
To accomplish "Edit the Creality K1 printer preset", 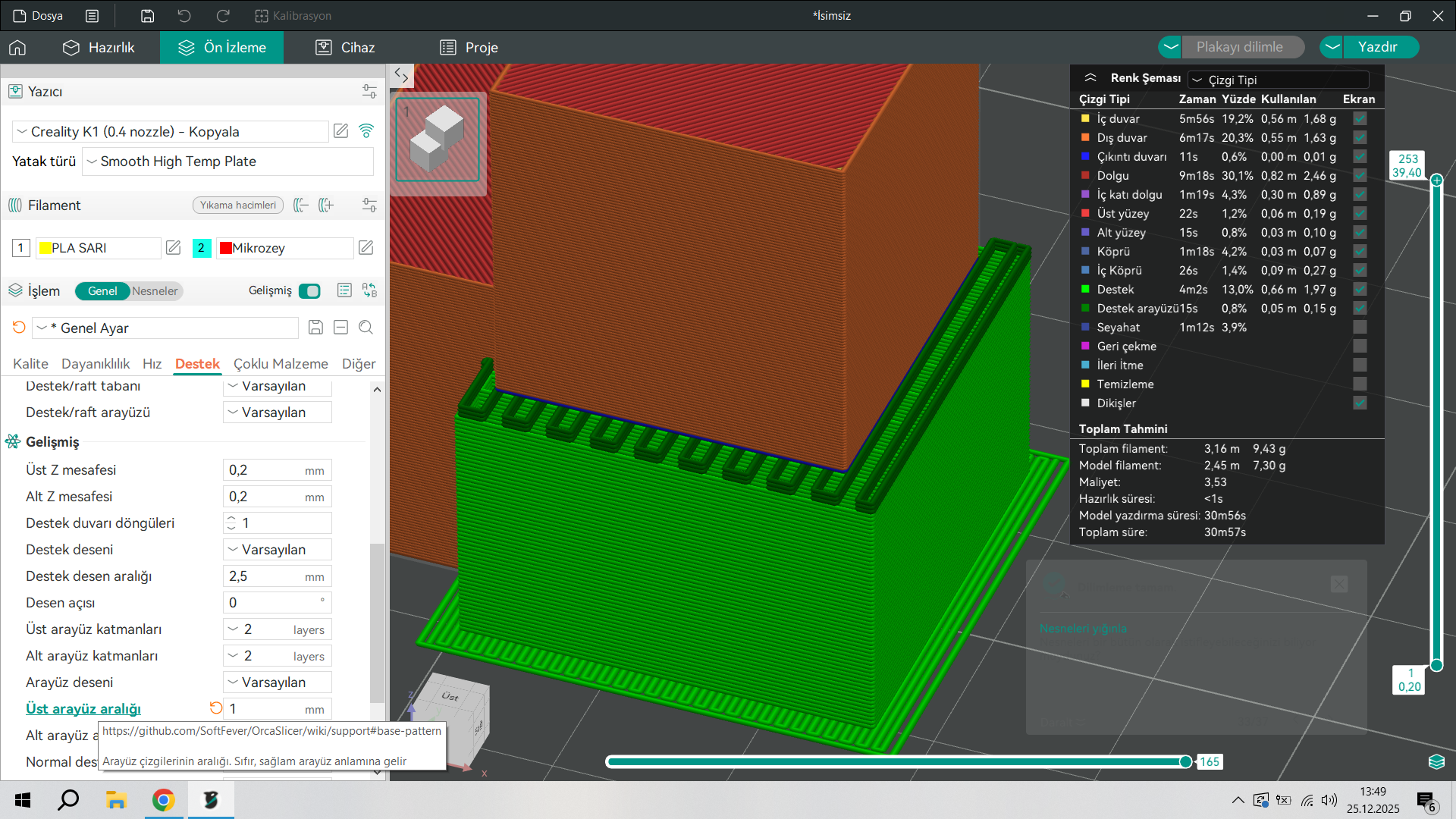I will tap(341, 131).
